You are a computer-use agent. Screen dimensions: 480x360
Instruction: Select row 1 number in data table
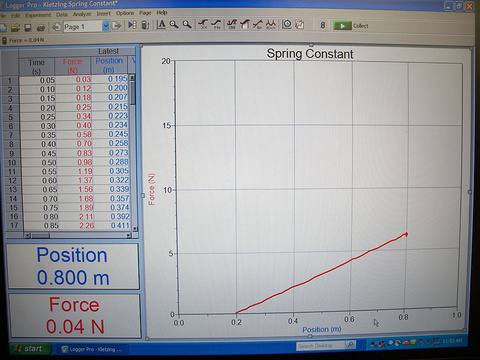[10, 81]
